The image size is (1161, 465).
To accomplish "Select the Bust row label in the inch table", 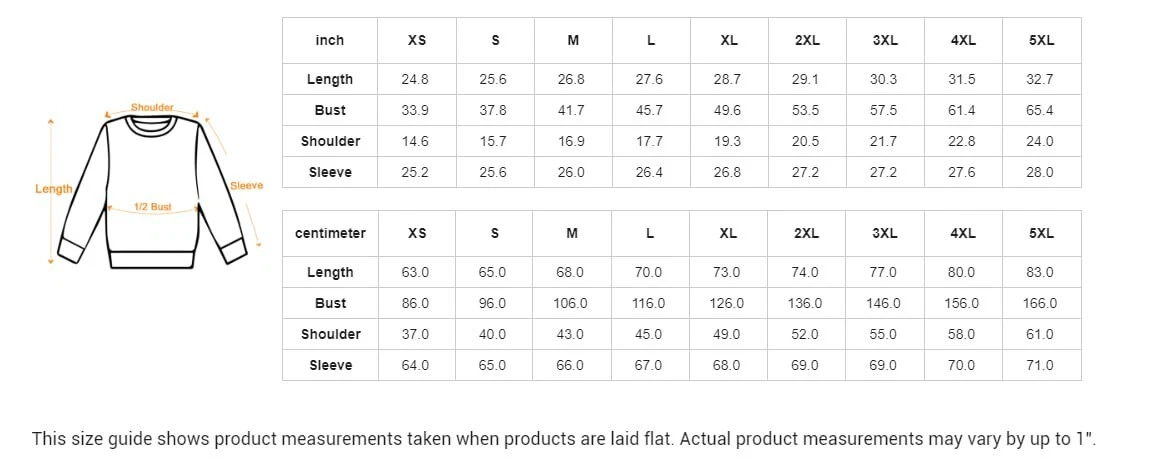I will [330, 110].
